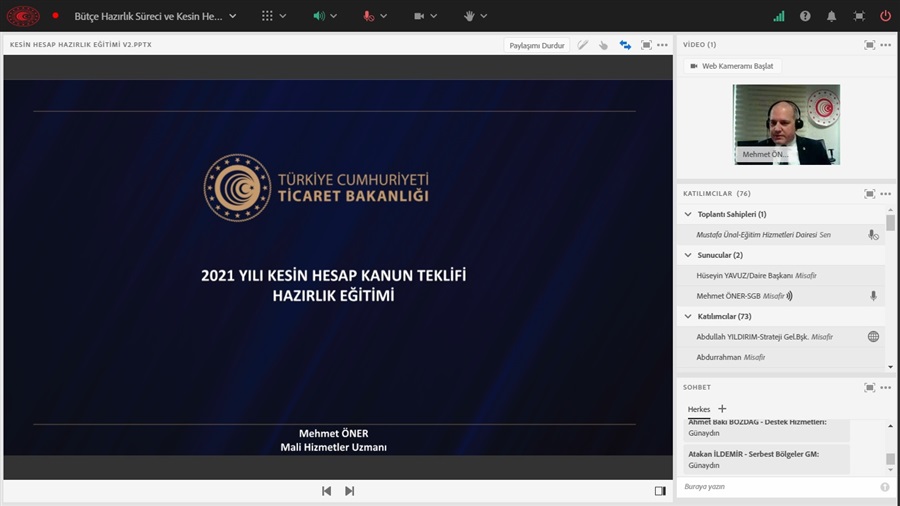This screenshot has width=900, height=506.
Task: Raise hand using the hand icon
Action: coord(469,16)
